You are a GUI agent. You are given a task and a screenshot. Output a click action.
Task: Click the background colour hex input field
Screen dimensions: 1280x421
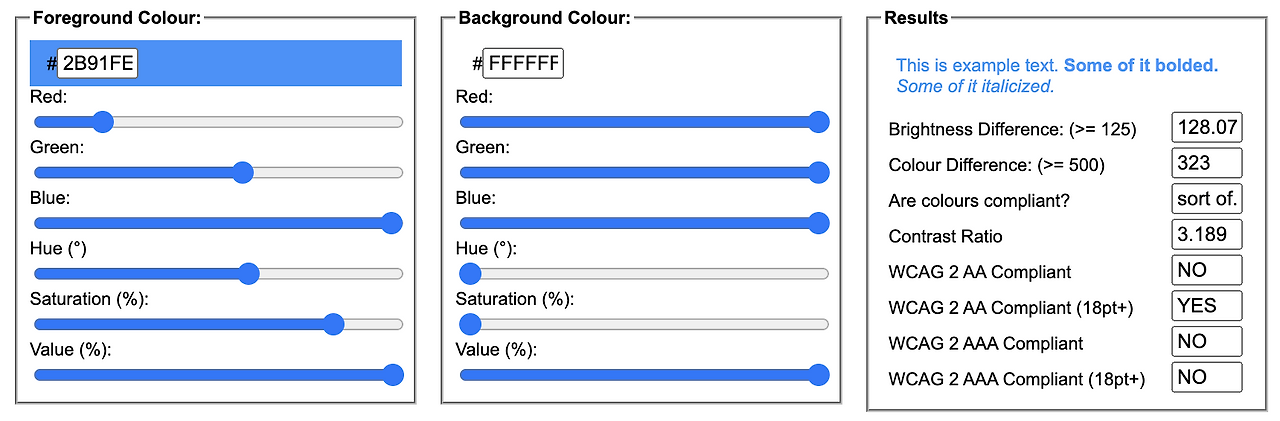click(522, 64)
